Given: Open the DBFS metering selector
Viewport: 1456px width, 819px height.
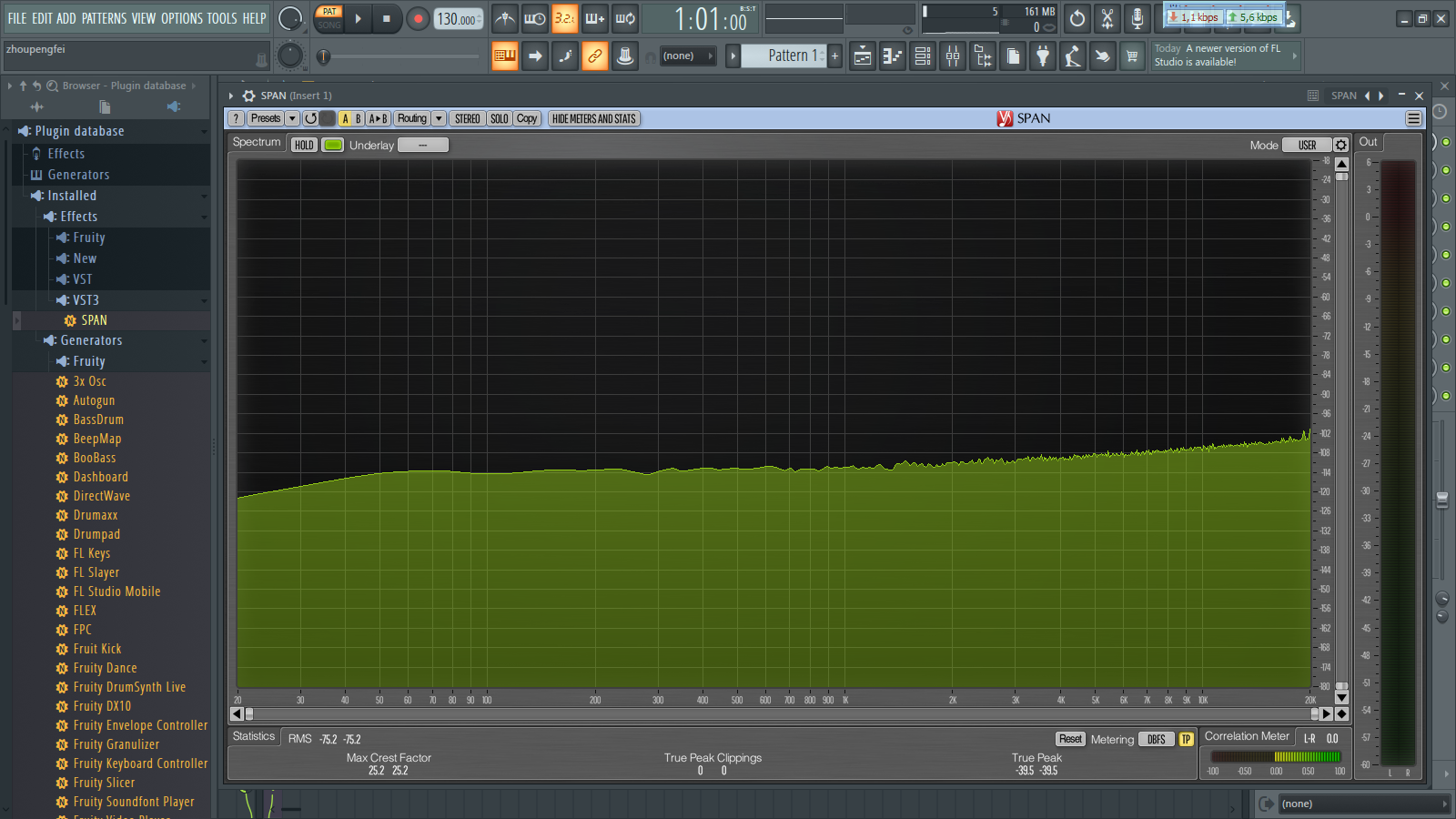Looking at the screenshot, I should pos(1156,739).
